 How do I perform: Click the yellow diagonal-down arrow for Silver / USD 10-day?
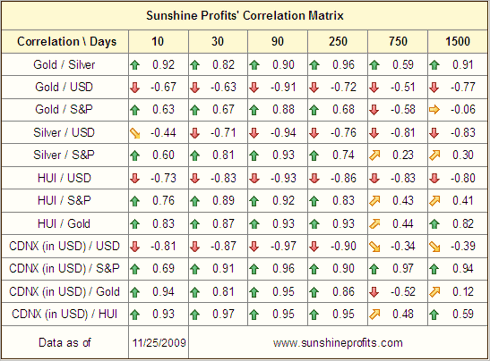[135, 133]
